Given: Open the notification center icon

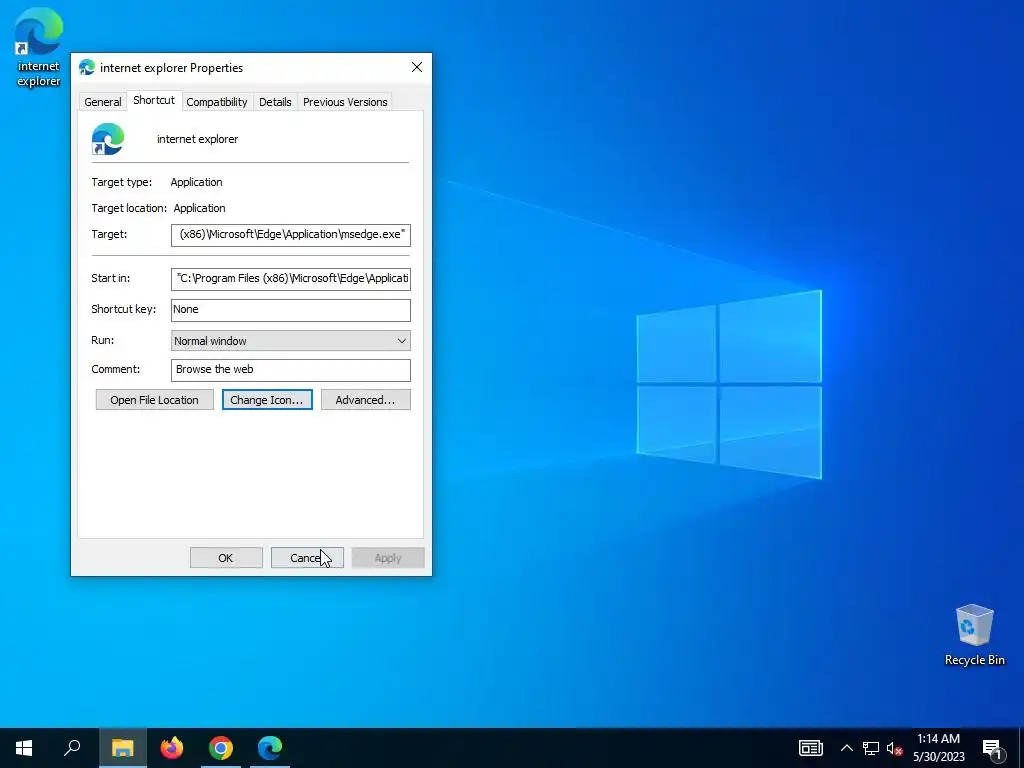Looking at the screenshot, I should [992, 748].
